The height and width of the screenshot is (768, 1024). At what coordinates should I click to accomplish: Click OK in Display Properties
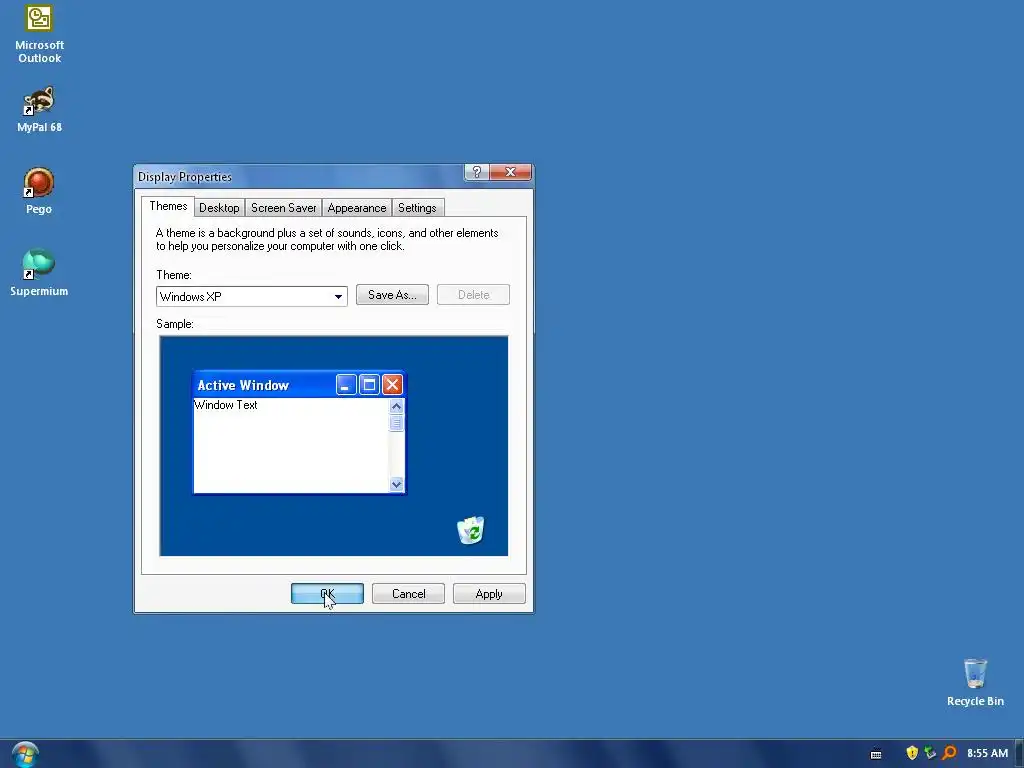(x=327, y=594)
